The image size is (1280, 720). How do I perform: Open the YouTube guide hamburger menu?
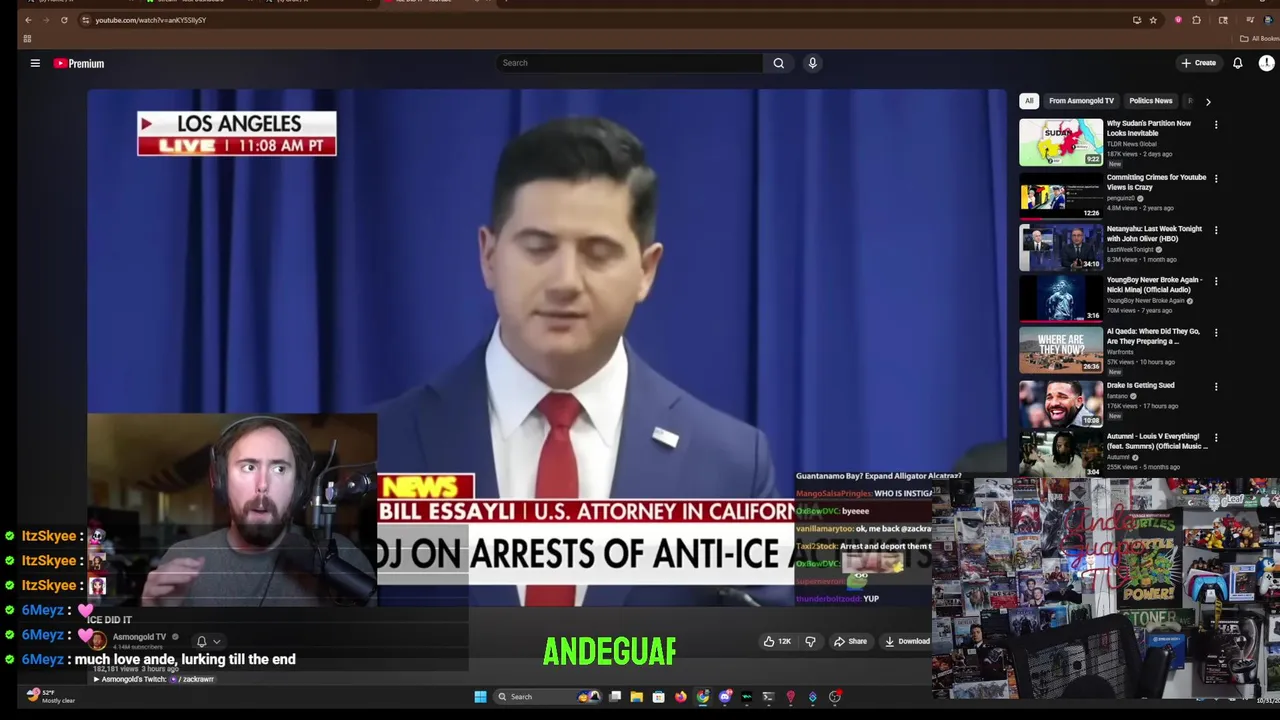(35, 63)
